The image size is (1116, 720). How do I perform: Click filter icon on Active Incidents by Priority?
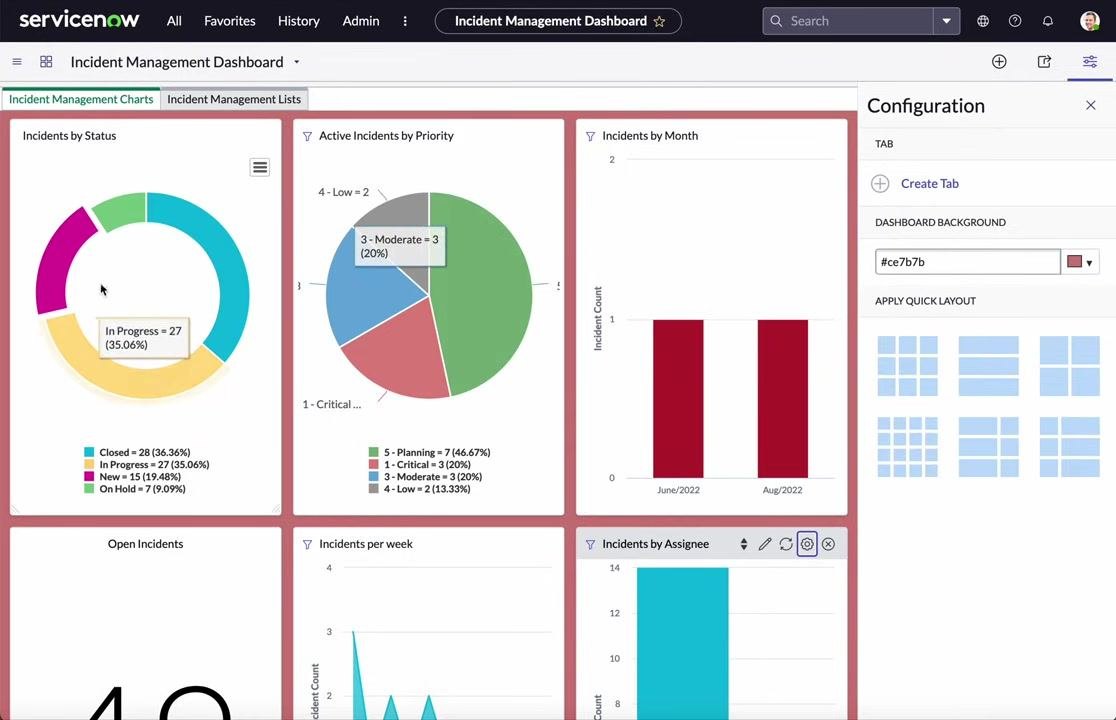coord(307,136)
